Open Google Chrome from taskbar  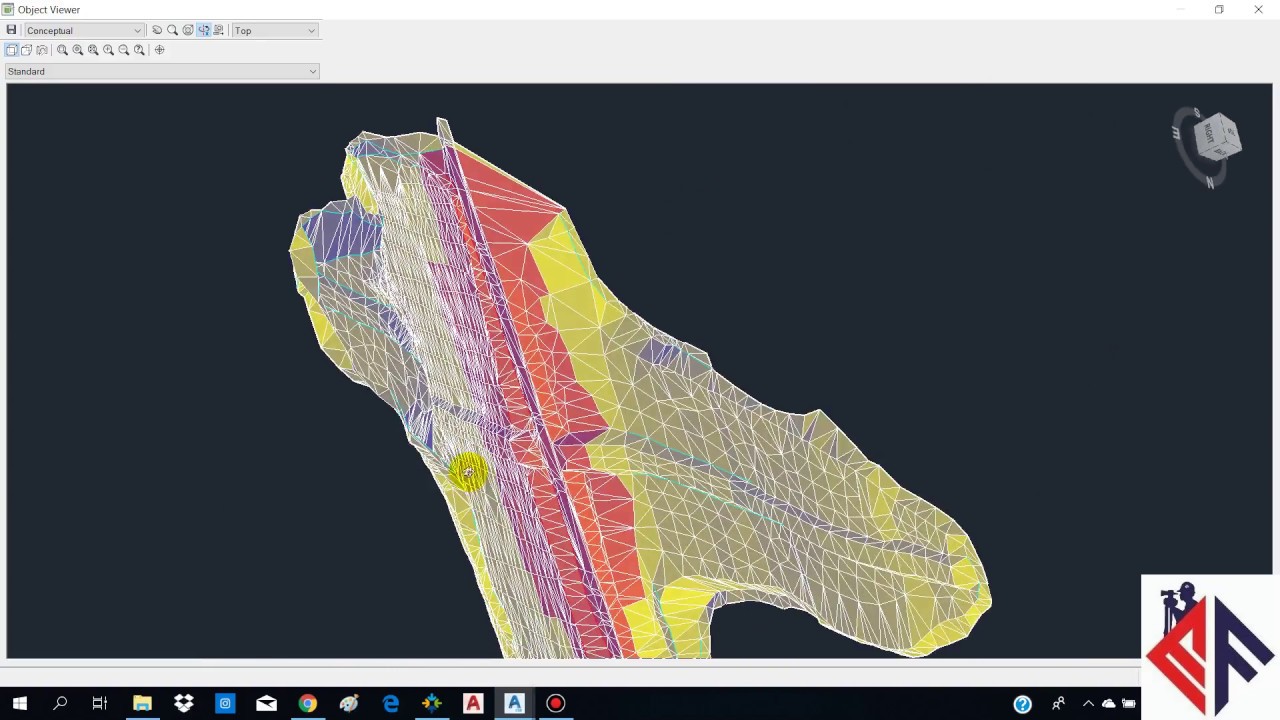(x=308, y=703)
